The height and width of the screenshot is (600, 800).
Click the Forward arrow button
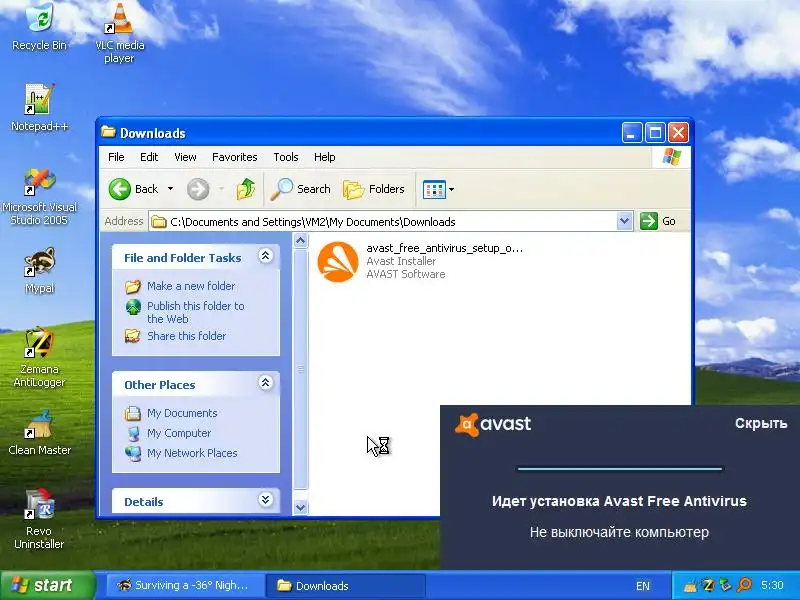click(x=198, y=189)
